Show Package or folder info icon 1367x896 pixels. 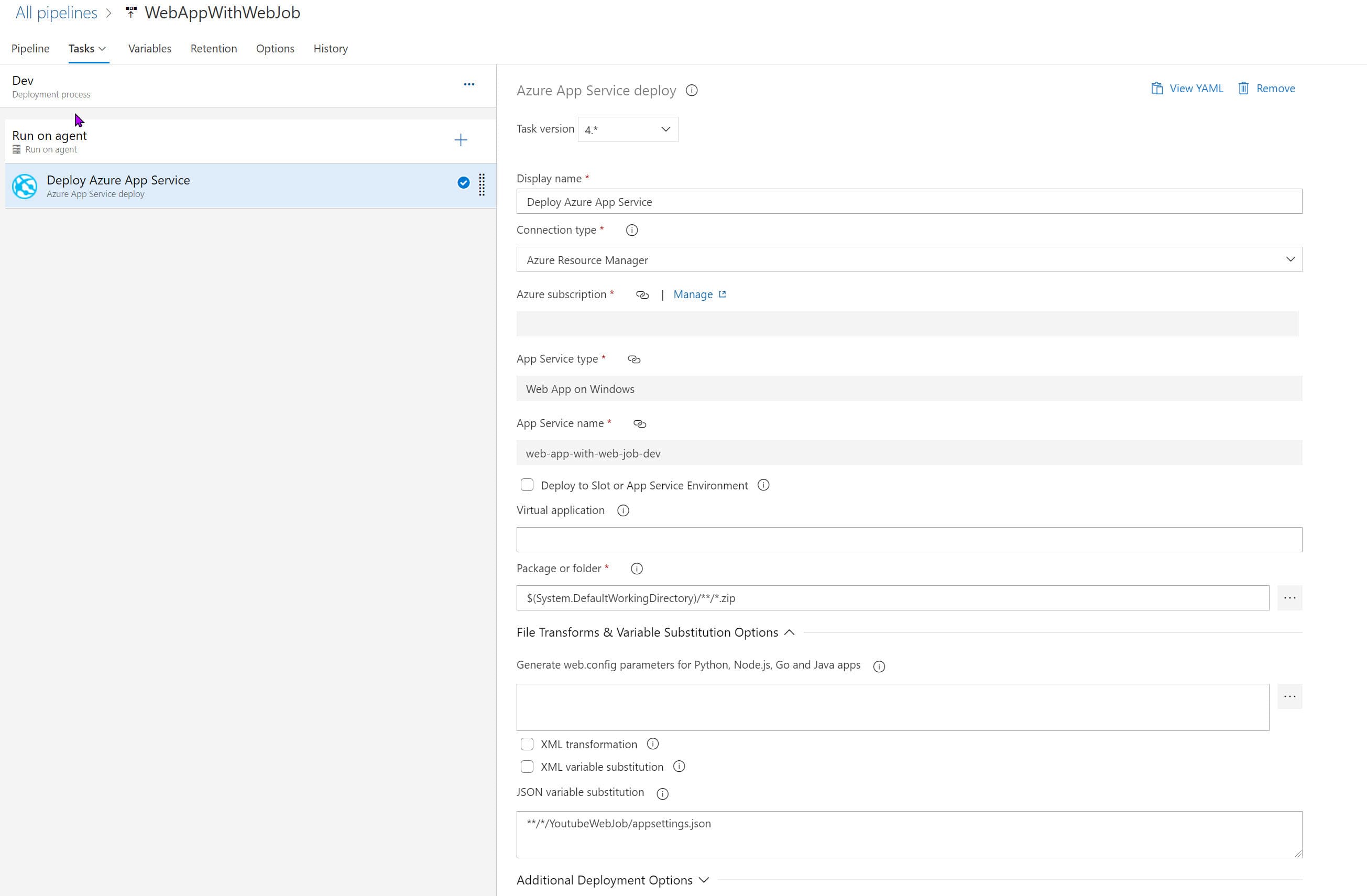pos(637,569)
